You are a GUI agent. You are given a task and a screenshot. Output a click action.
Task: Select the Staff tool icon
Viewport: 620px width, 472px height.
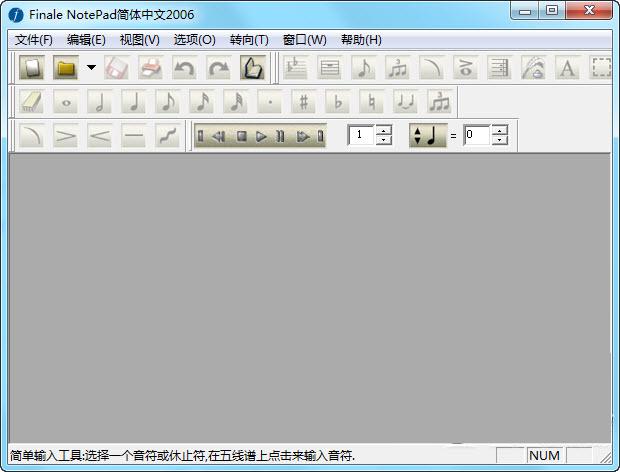coord(296,68)
